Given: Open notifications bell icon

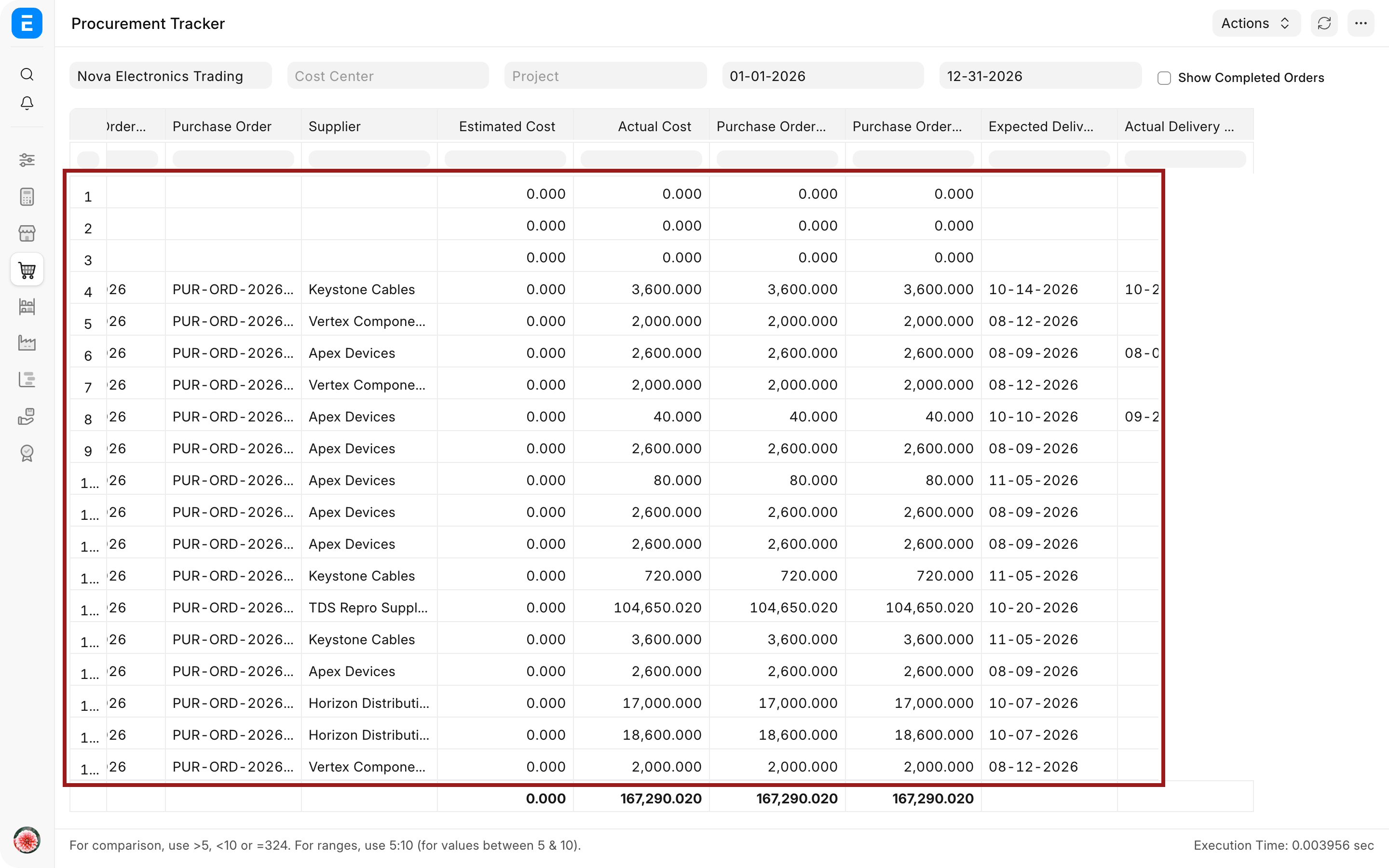Looking at the screenshot, I should click(x=27, y=103).
